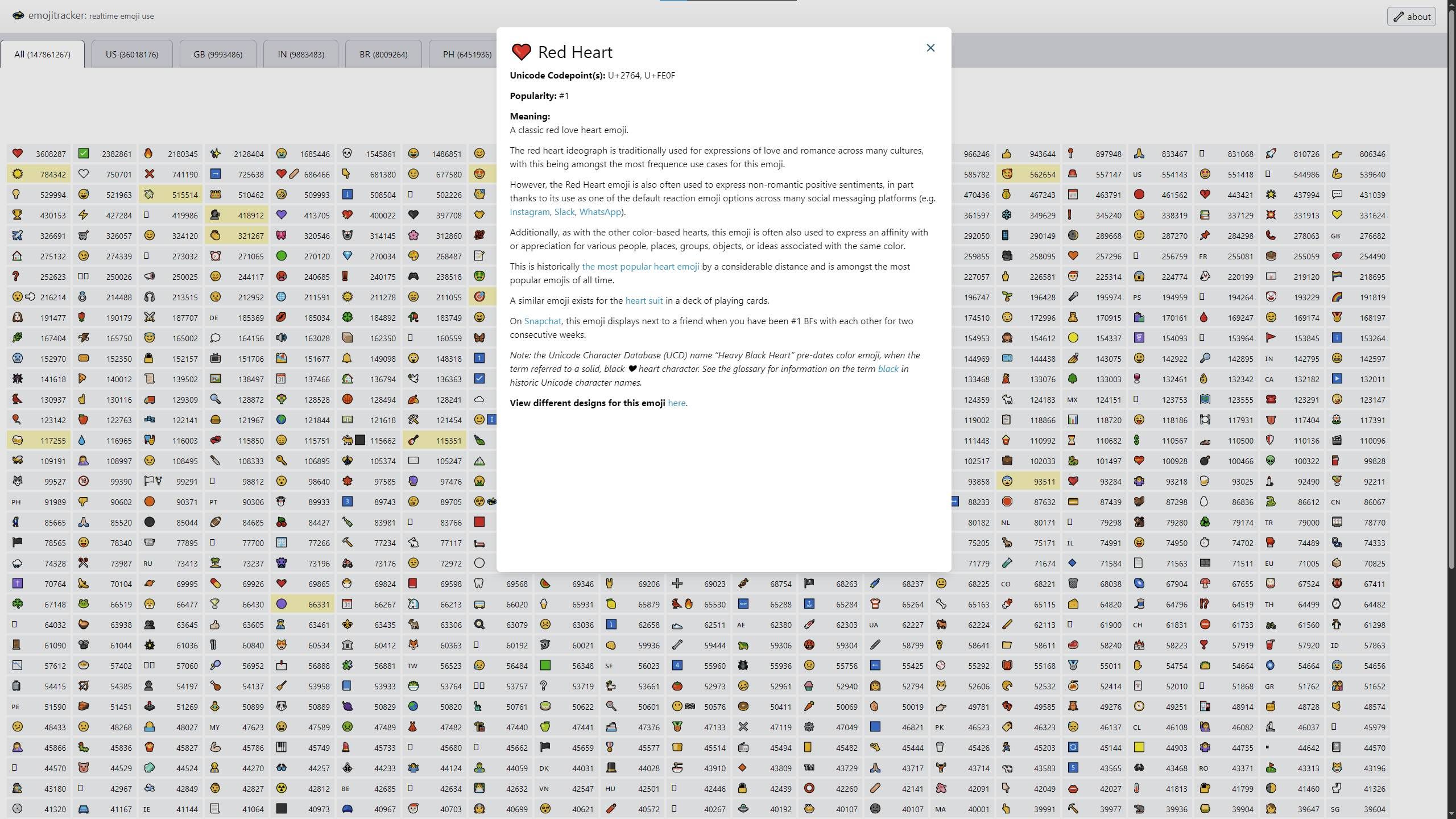Click the about button
The image size is (1456, 819).
[1412, 16]
